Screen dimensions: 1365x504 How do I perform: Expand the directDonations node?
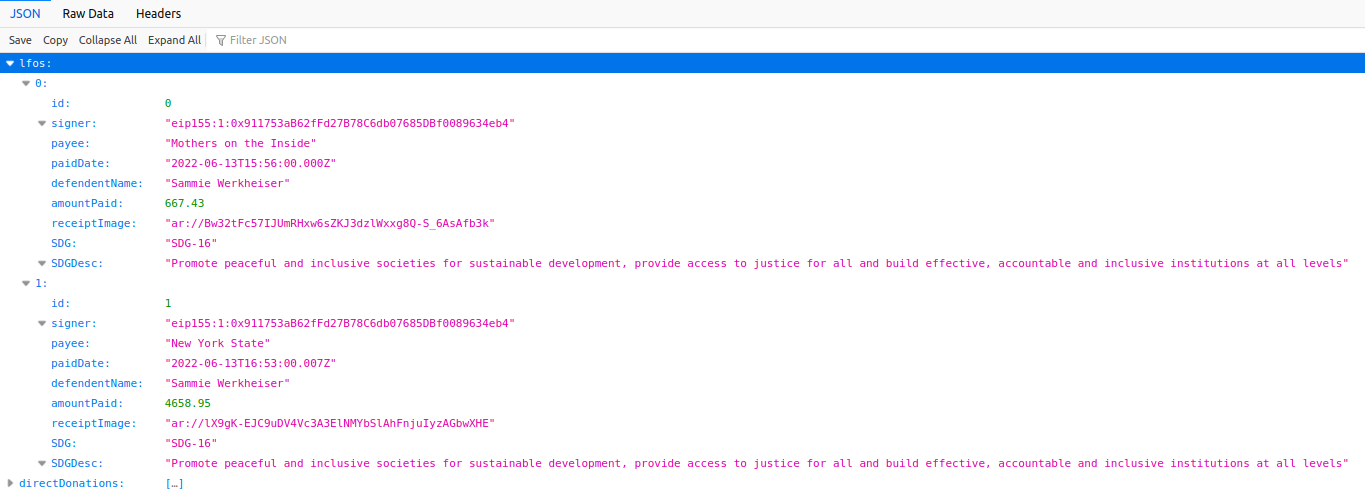tap(10, 483)
